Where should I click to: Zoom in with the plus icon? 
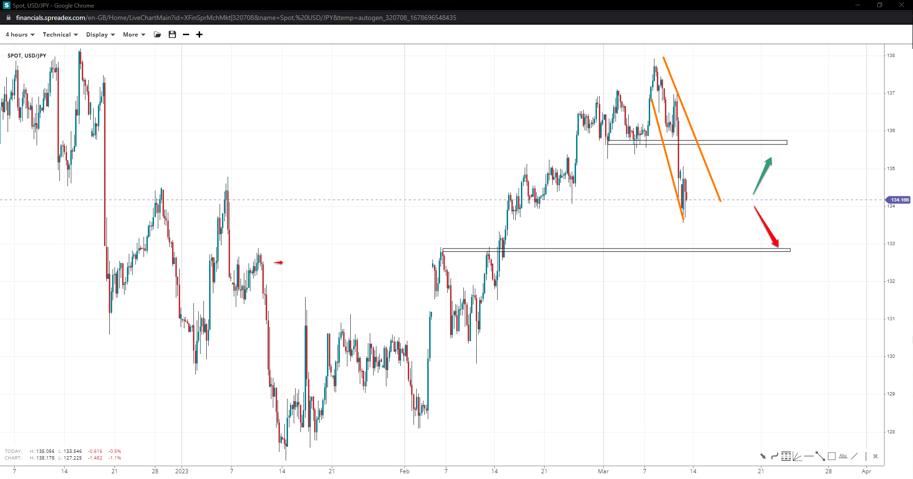click(199, 35)
